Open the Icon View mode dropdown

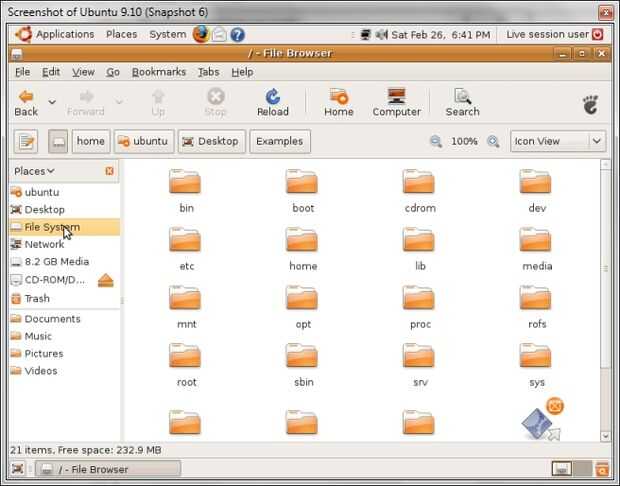558,141
